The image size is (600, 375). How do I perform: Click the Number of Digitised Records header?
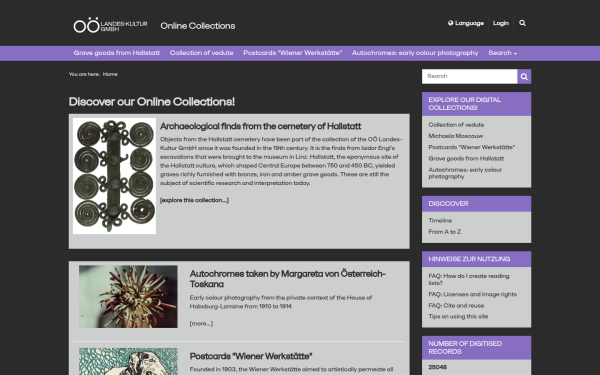[x=476, y=348]
